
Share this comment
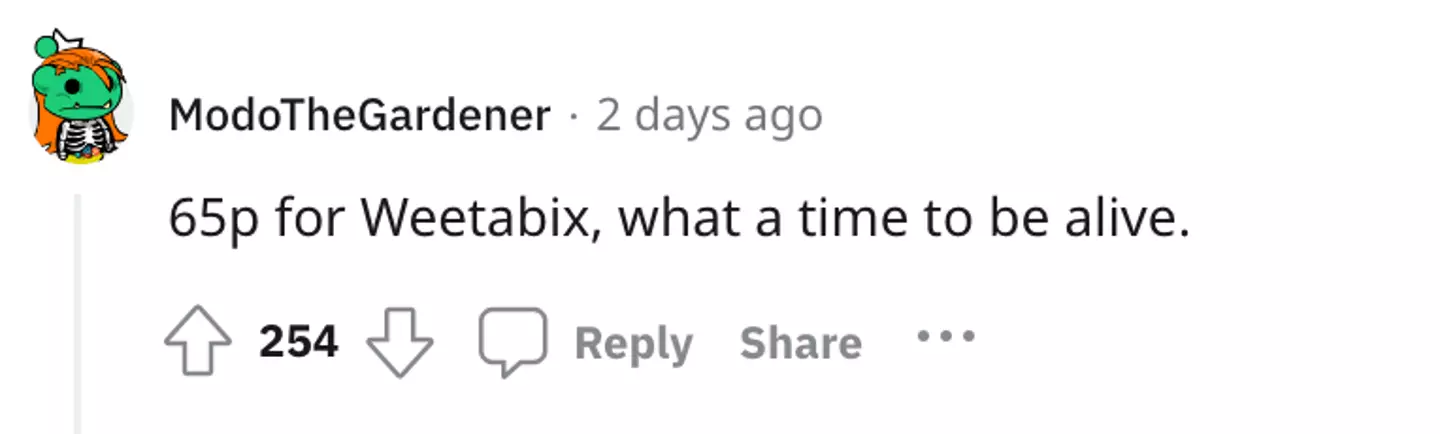800,344
